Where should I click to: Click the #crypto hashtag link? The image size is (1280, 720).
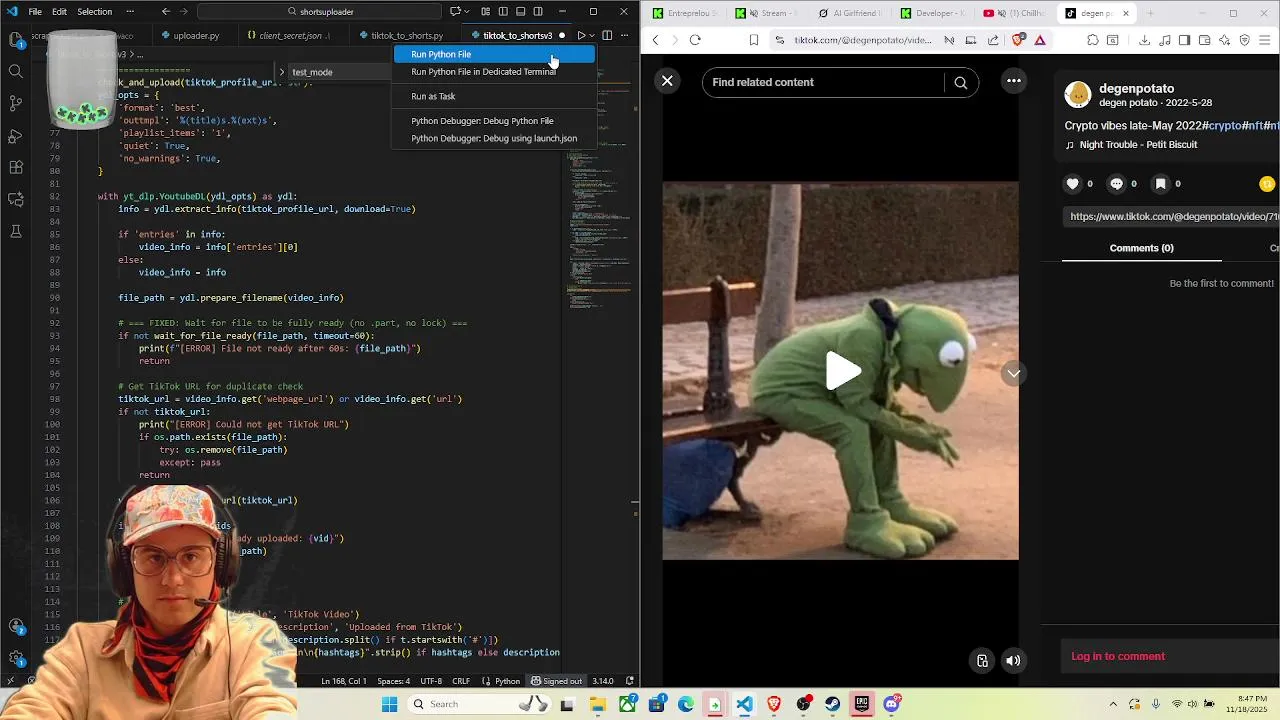point(1223,126)
